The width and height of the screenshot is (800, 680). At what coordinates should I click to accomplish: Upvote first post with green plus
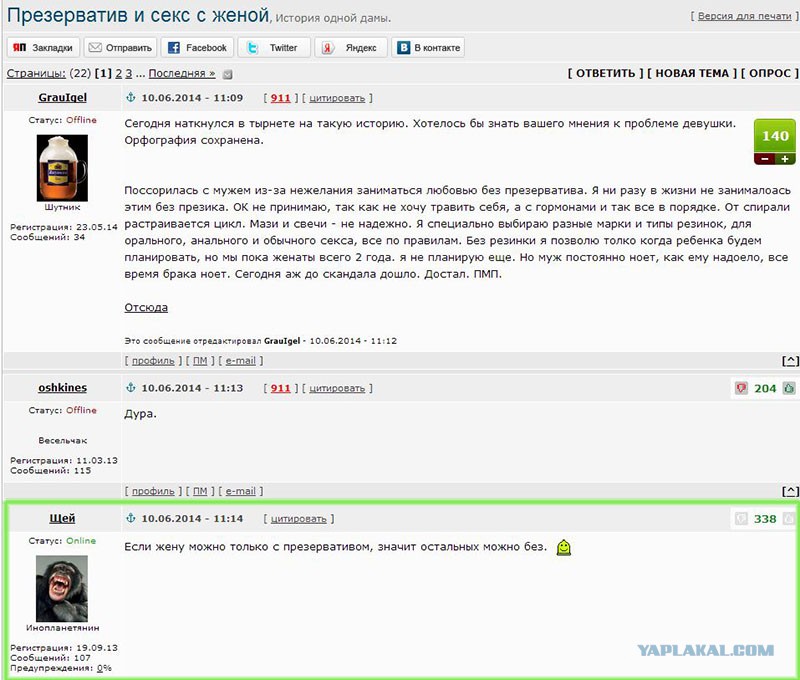(785, 159)
